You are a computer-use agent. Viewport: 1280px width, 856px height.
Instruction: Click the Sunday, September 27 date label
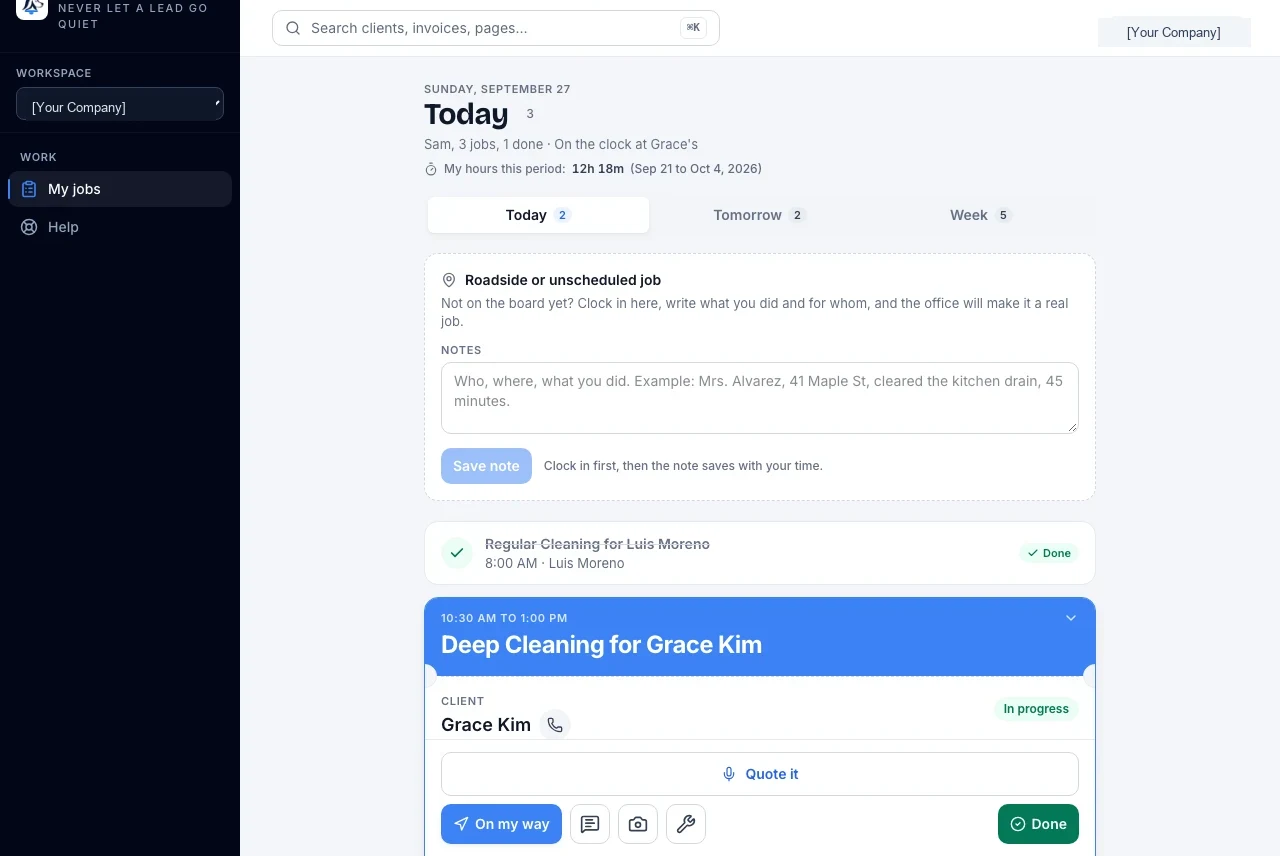(497, 89)
